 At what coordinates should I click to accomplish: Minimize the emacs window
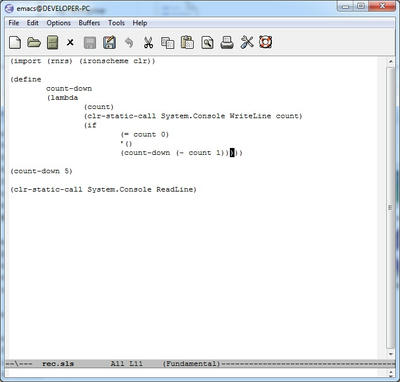coord(346,6)
